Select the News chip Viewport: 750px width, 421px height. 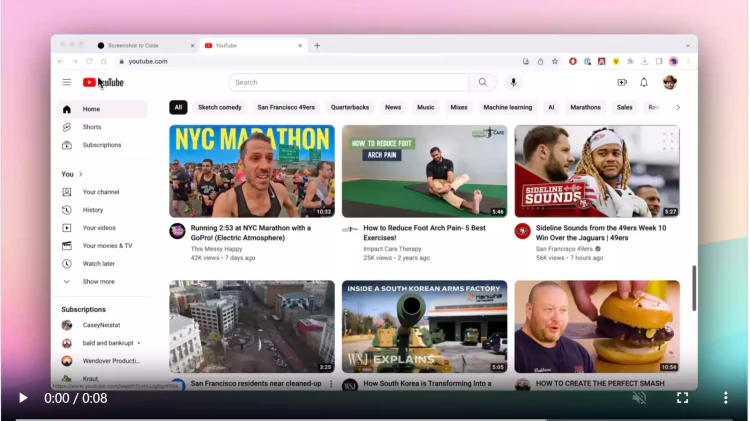click(x=393, y=108)
